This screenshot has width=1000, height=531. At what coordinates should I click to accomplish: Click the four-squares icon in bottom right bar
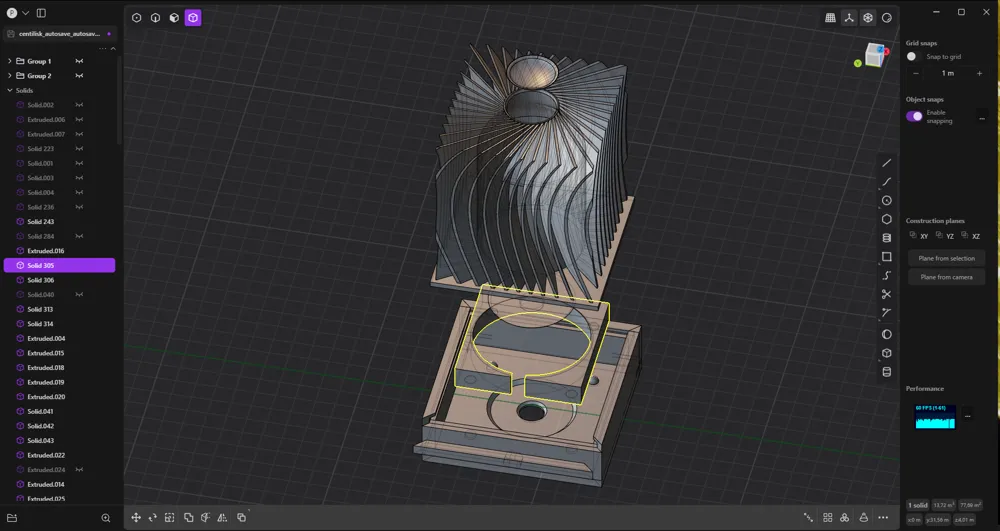tap(827, 518)
